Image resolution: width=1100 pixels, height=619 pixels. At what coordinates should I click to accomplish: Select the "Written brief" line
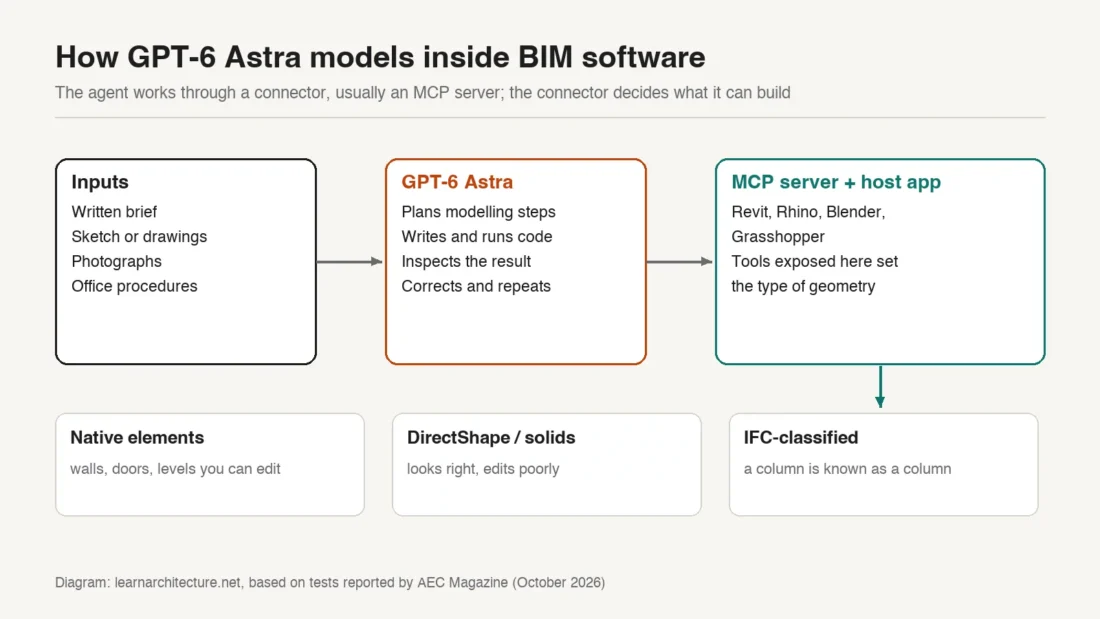[114, 212]
